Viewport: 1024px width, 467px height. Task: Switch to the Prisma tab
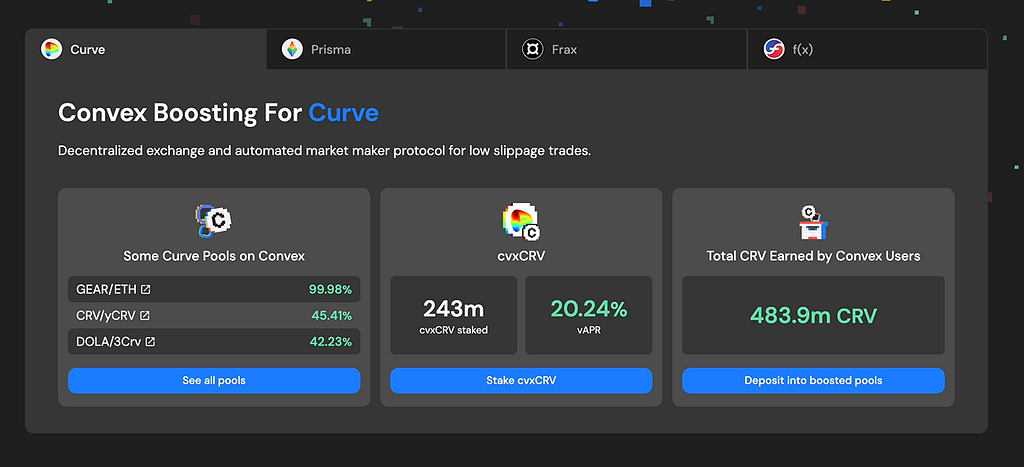click(x=387, y=49)
